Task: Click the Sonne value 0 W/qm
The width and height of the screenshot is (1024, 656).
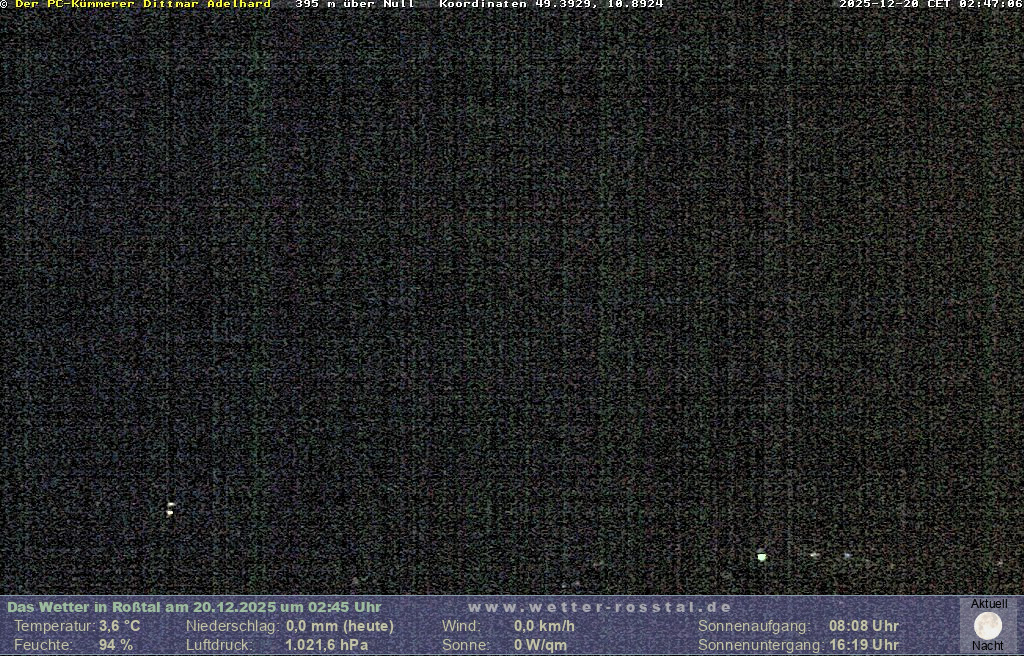Action: (x=540, y=645)
